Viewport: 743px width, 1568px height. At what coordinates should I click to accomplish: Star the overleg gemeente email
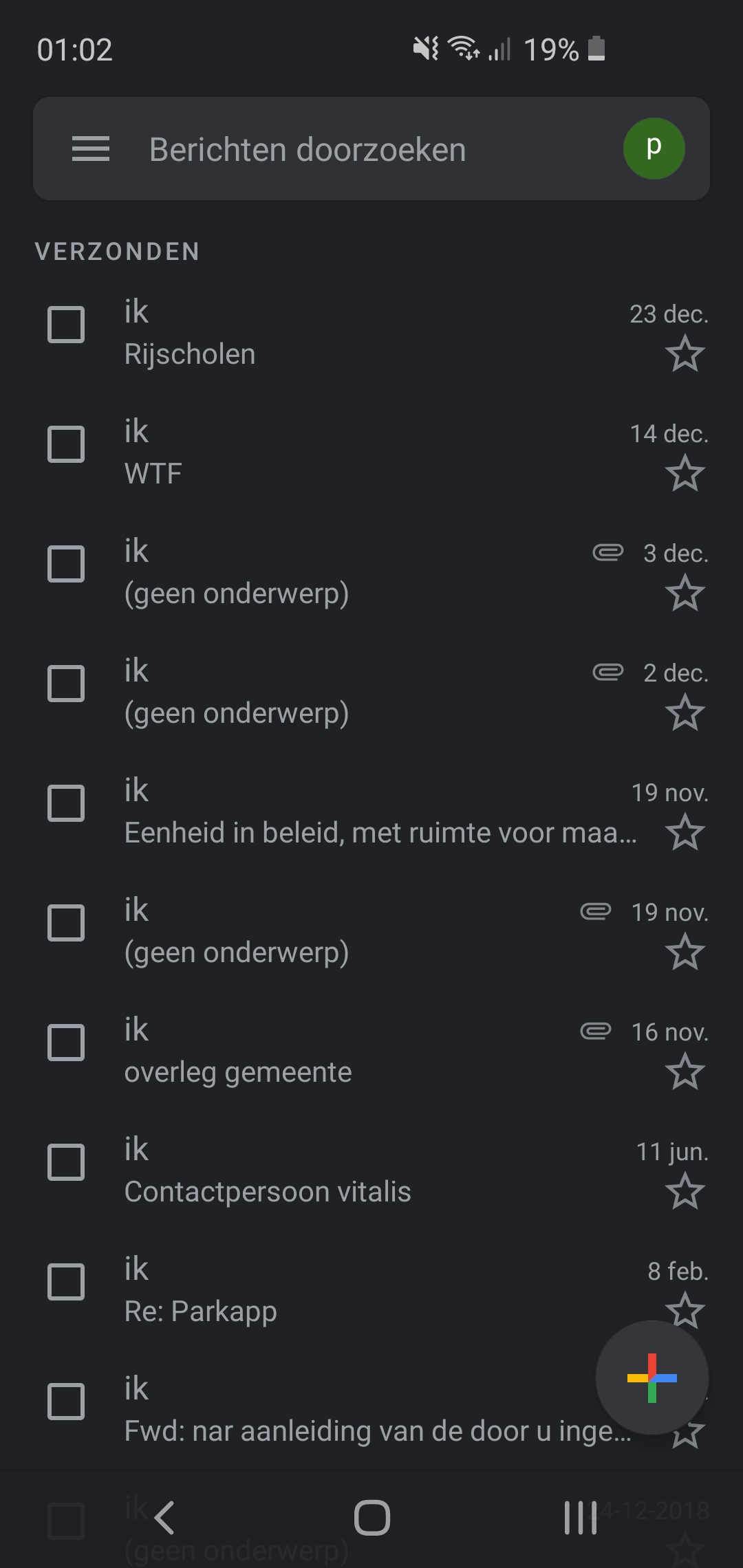[685, 1072]
